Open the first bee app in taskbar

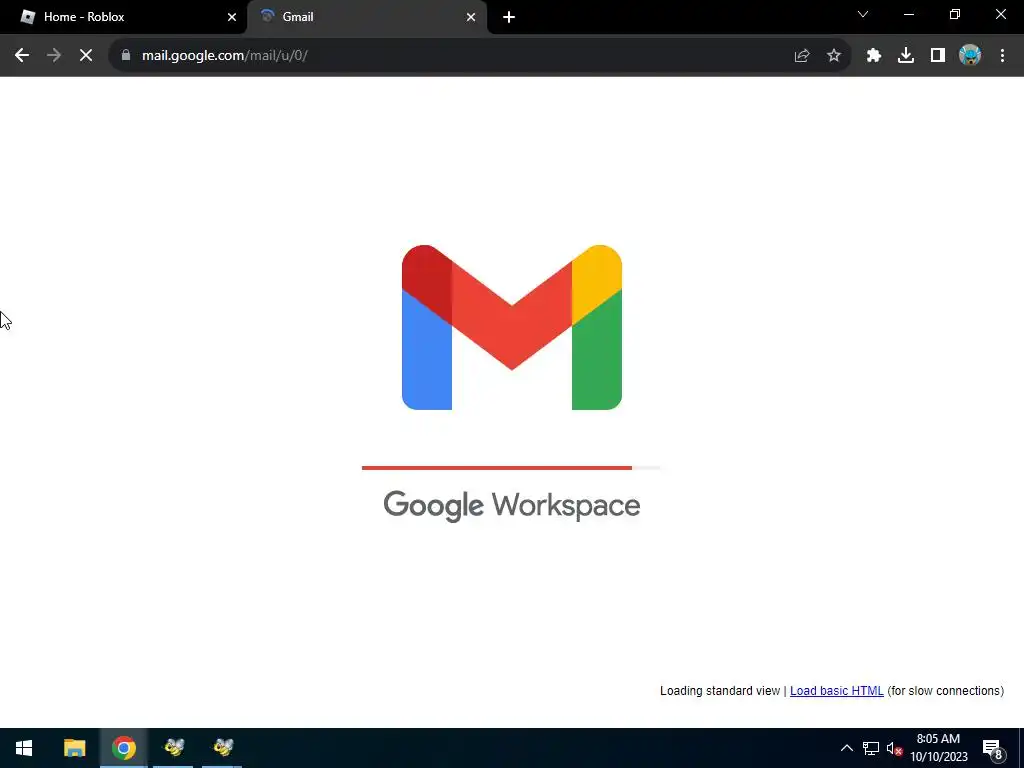click(174, 748)
